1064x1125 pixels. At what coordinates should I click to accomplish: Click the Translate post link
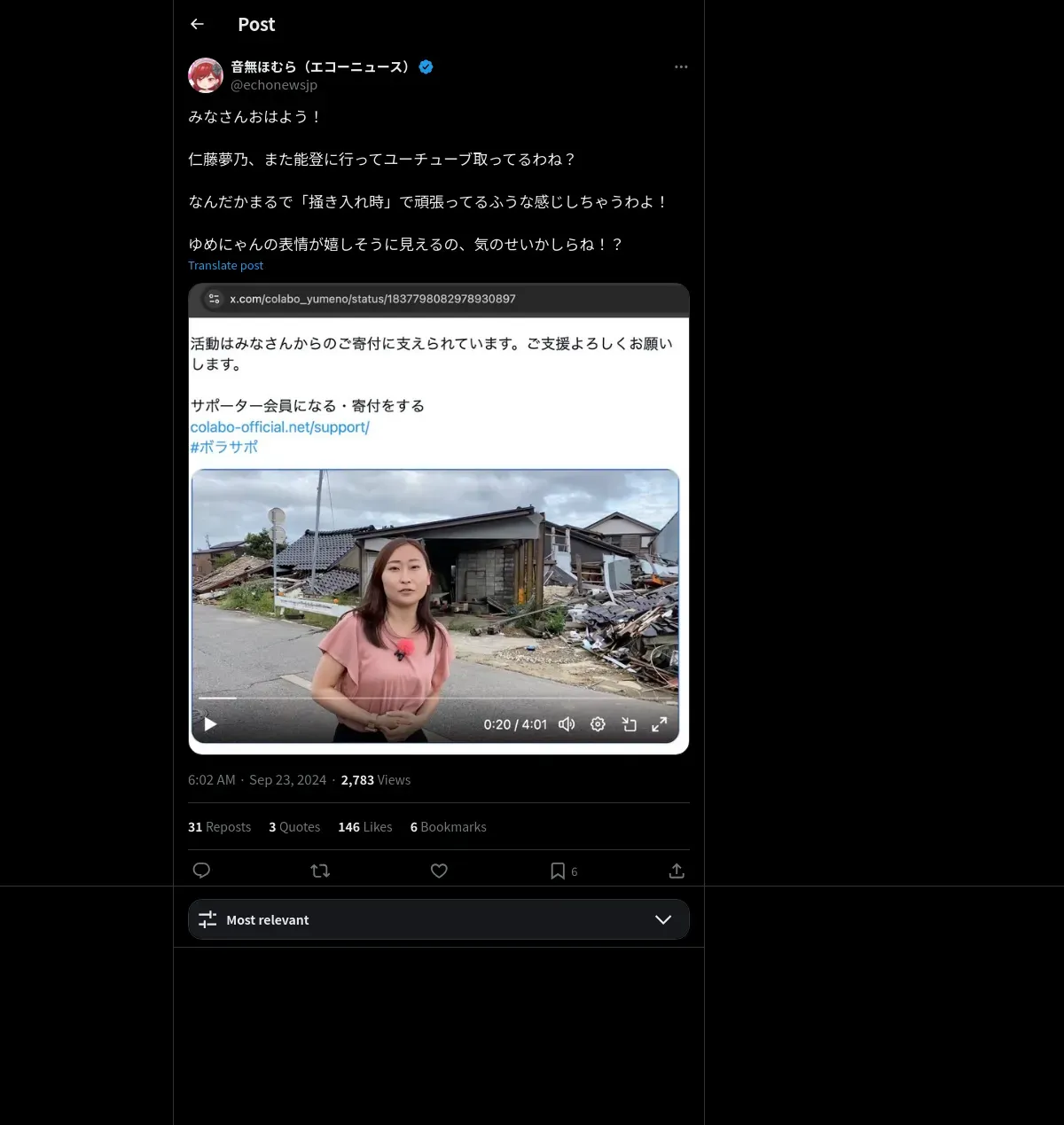[225, 265]
